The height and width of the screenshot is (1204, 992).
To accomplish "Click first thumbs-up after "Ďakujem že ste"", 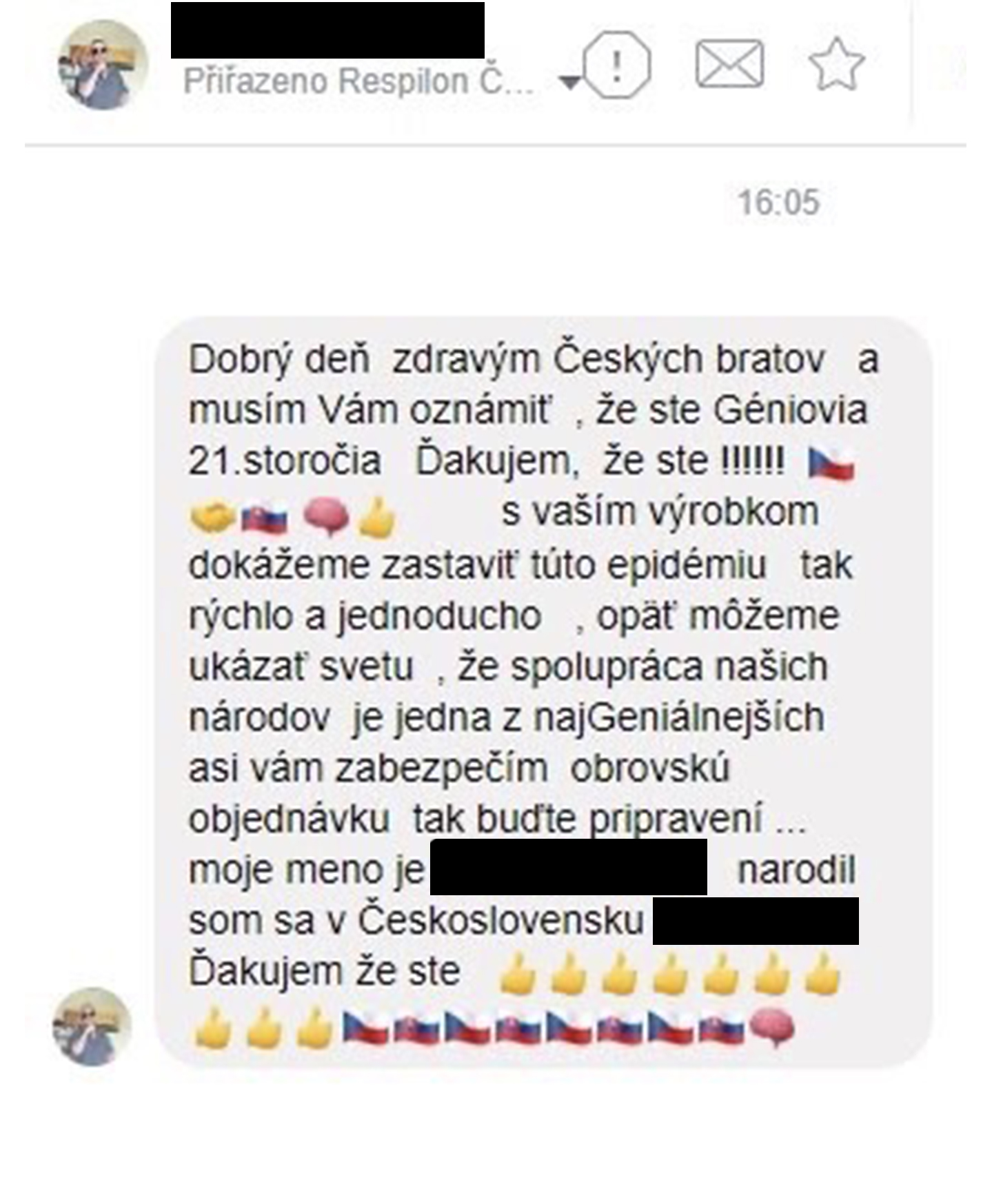I will [x=518, y=974].
